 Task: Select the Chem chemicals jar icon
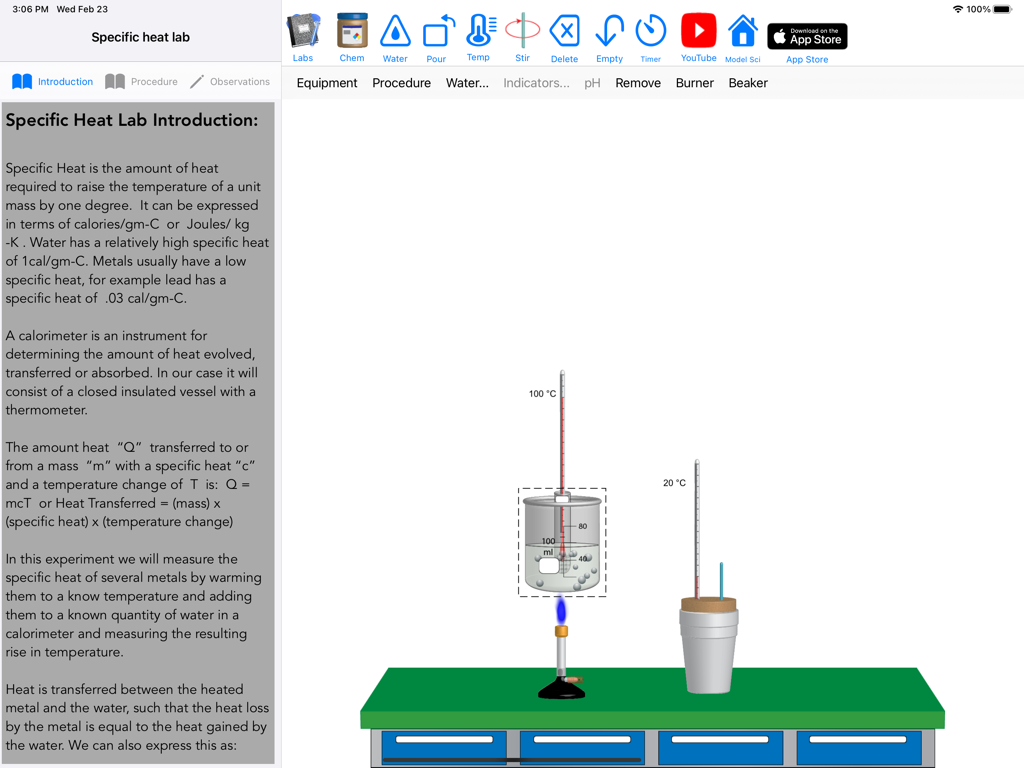351,30
